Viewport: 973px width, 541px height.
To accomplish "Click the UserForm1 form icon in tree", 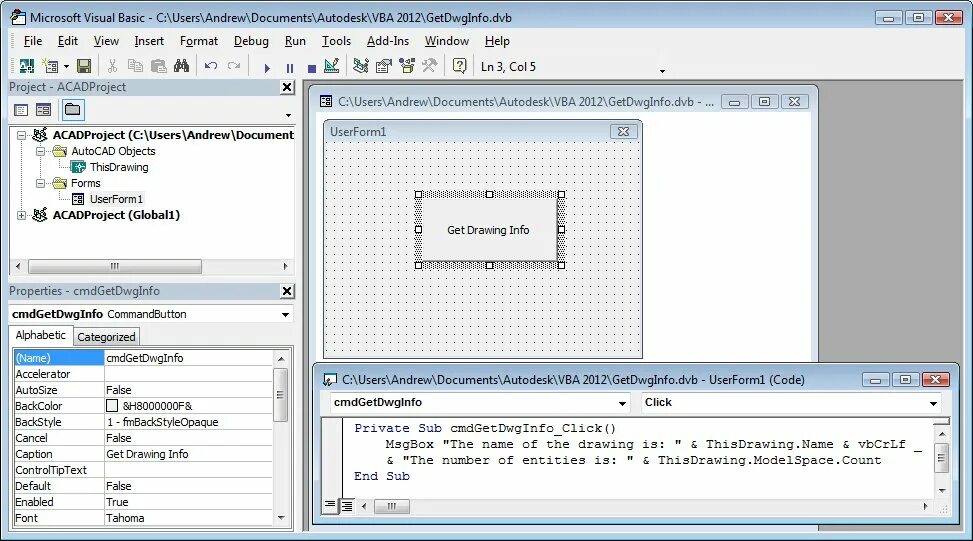I will 78,199.
